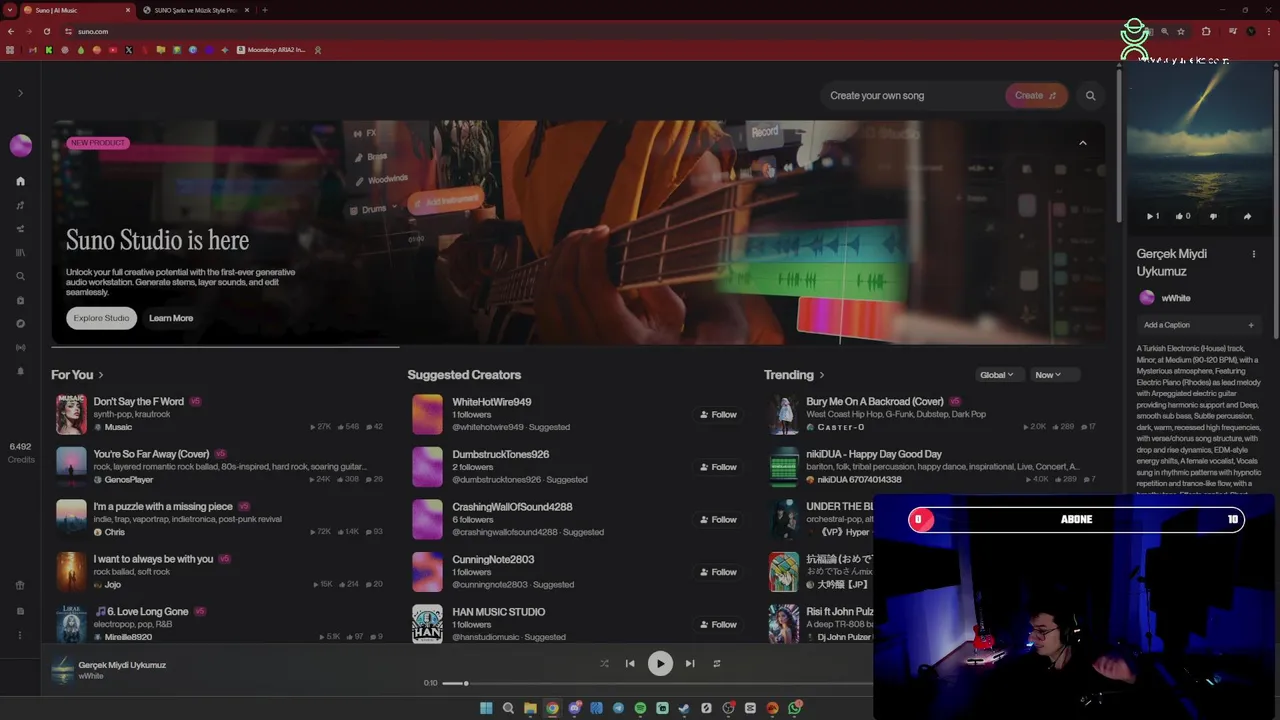Open File Explorer from the taskbar

coord(530,708)
